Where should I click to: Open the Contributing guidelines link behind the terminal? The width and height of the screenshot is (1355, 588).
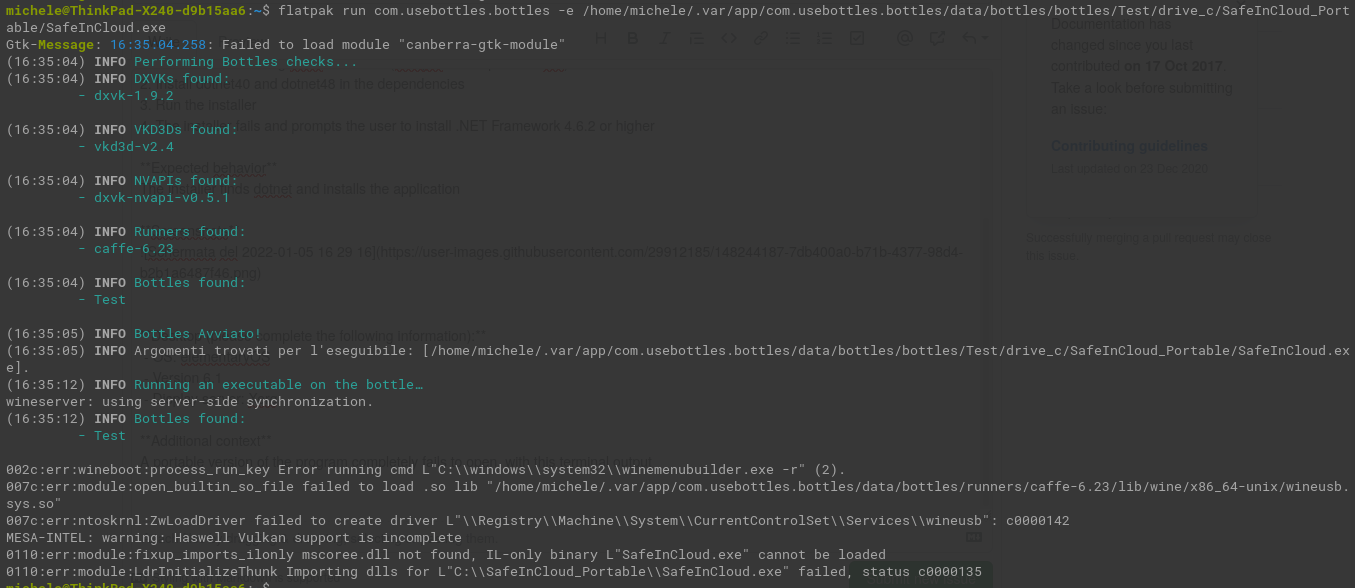(1129, 146)
